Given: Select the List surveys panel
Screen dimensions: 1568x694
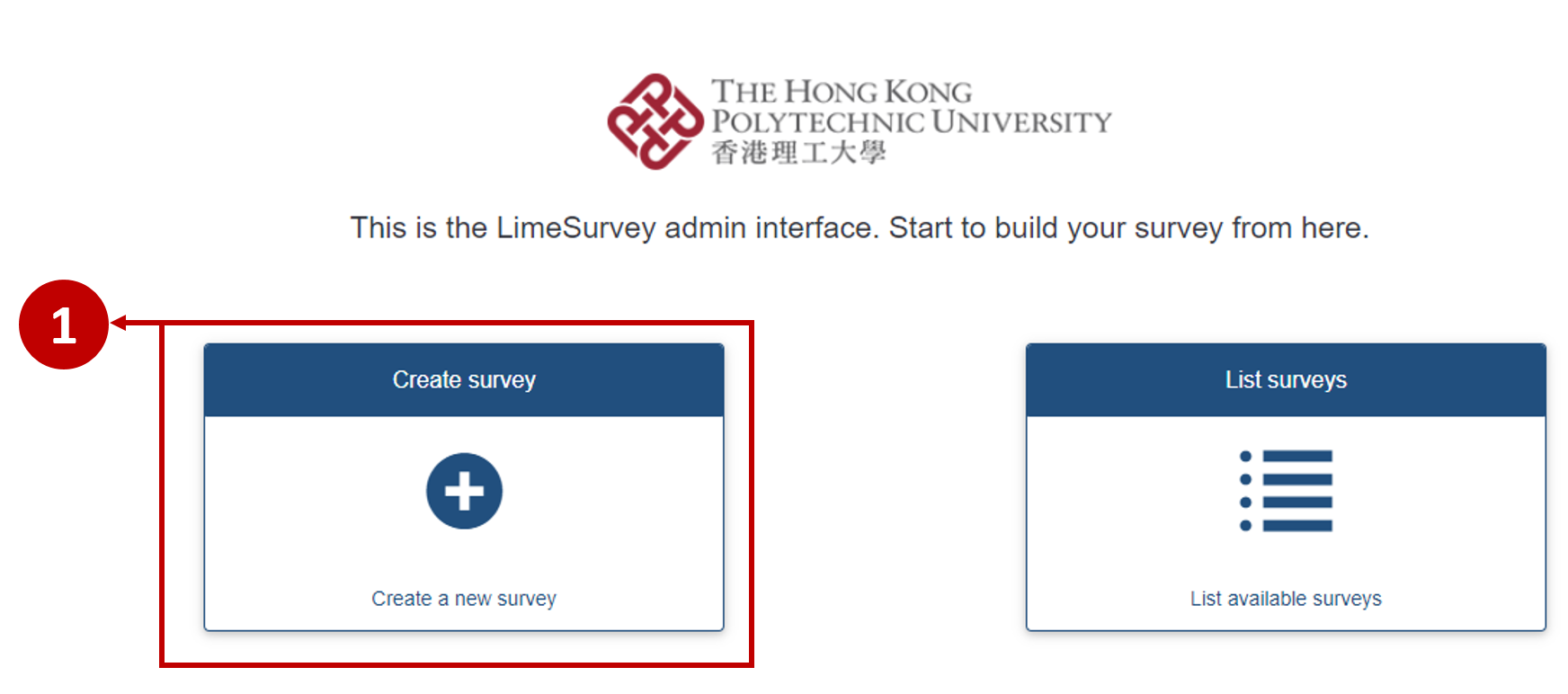Looking at the screenshot, I should point(1286,485).
